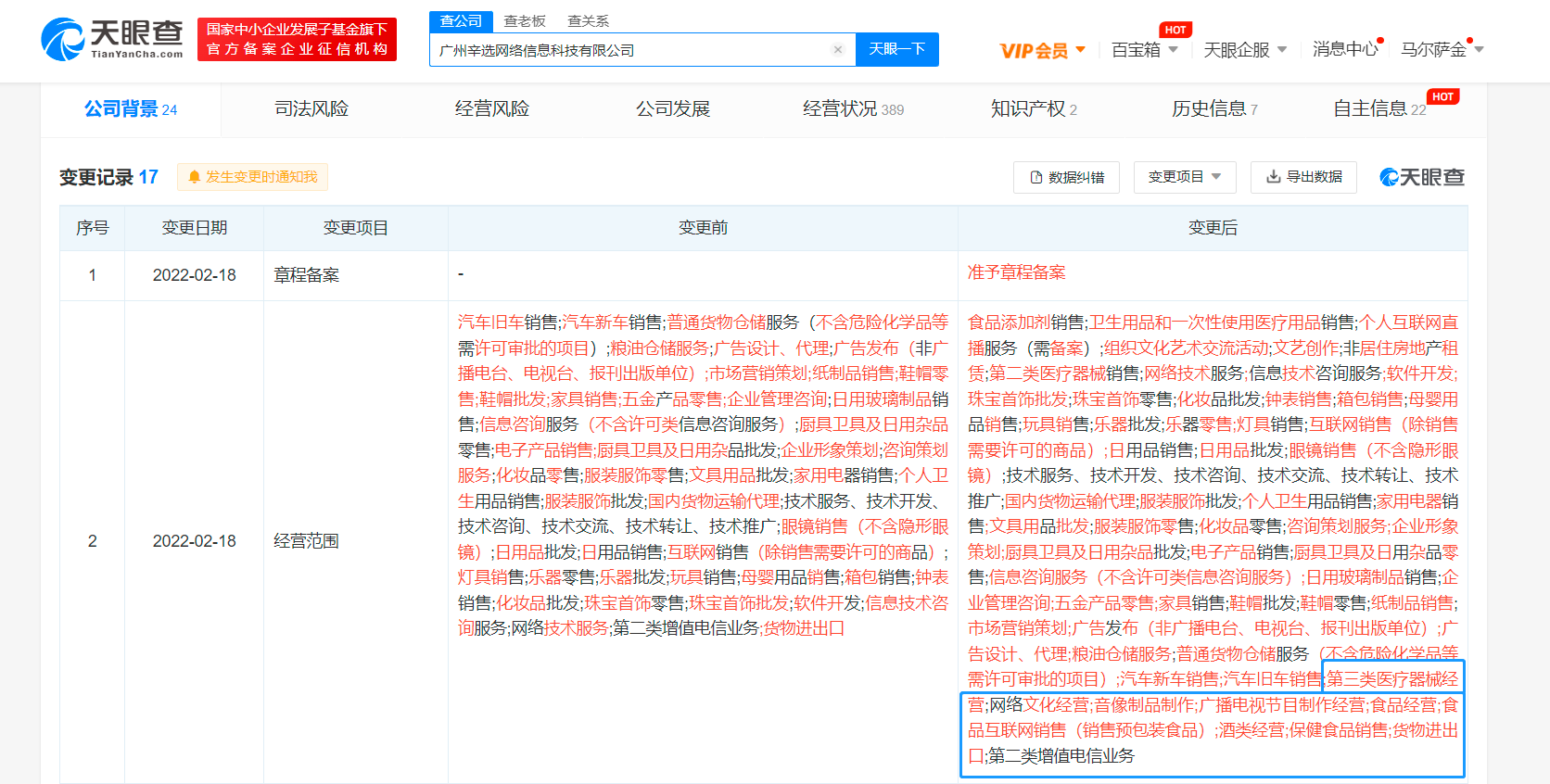Image resolution: width=1550 pixels, height=784 pixels.
Task: Open the 司法风险 section tab
Action: coord(311,108)
